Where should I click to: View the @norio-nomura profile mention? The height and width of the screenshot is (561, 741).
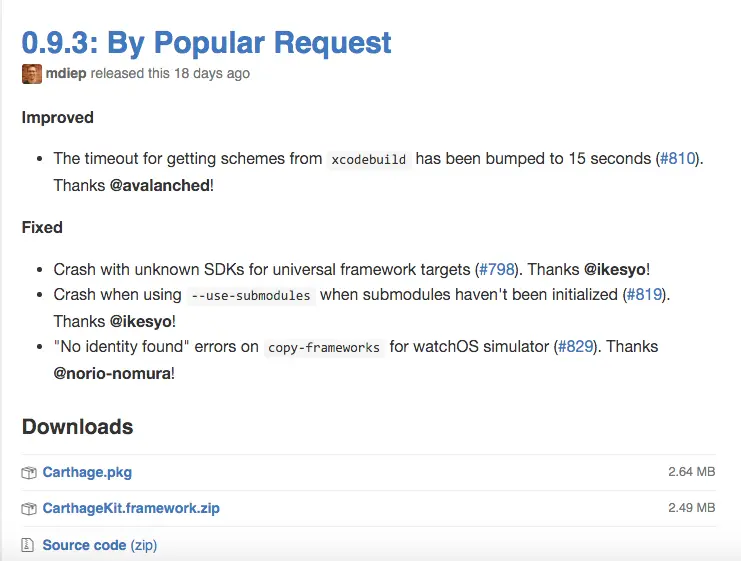click(x=112, y=373)
